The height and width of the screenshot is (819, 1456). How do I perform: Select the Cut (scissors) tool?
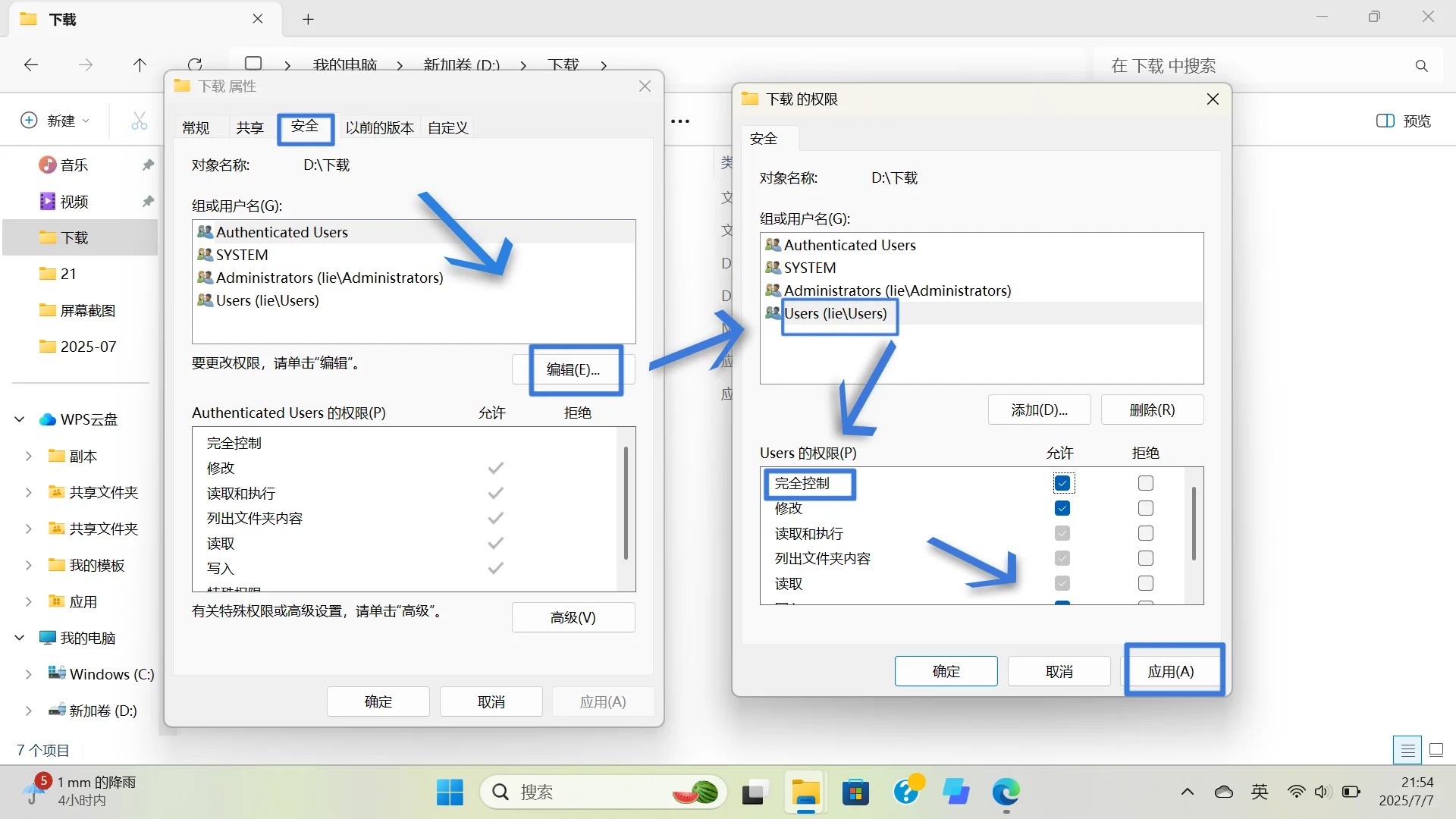point(139,121)
